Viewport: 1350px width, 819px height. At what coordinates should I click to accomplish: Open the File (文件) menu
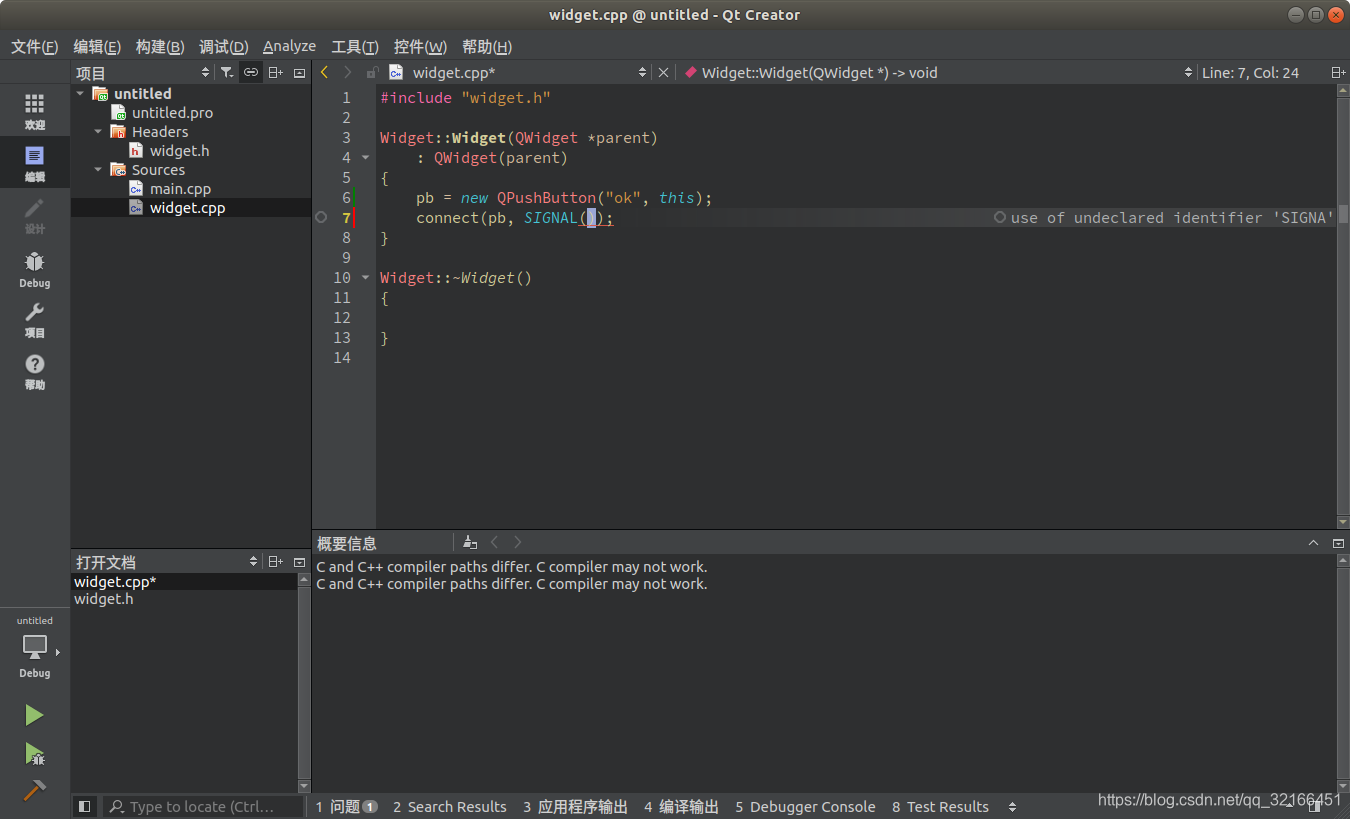[x=34, y=46]
